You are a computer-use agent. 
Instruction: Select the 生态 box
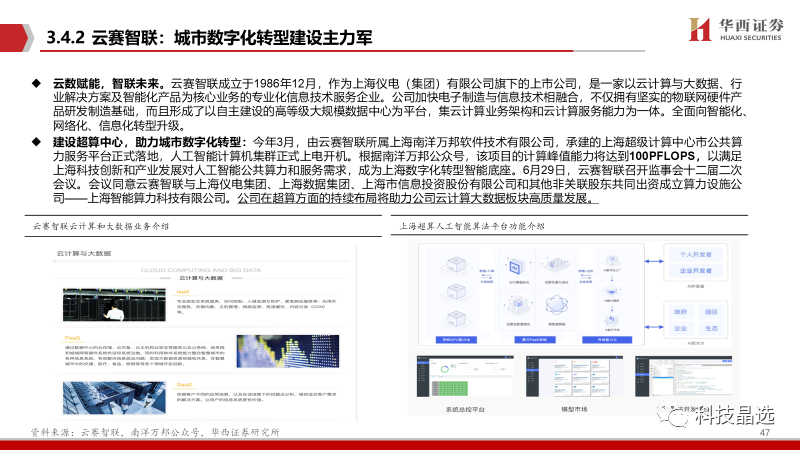(711, 328)
